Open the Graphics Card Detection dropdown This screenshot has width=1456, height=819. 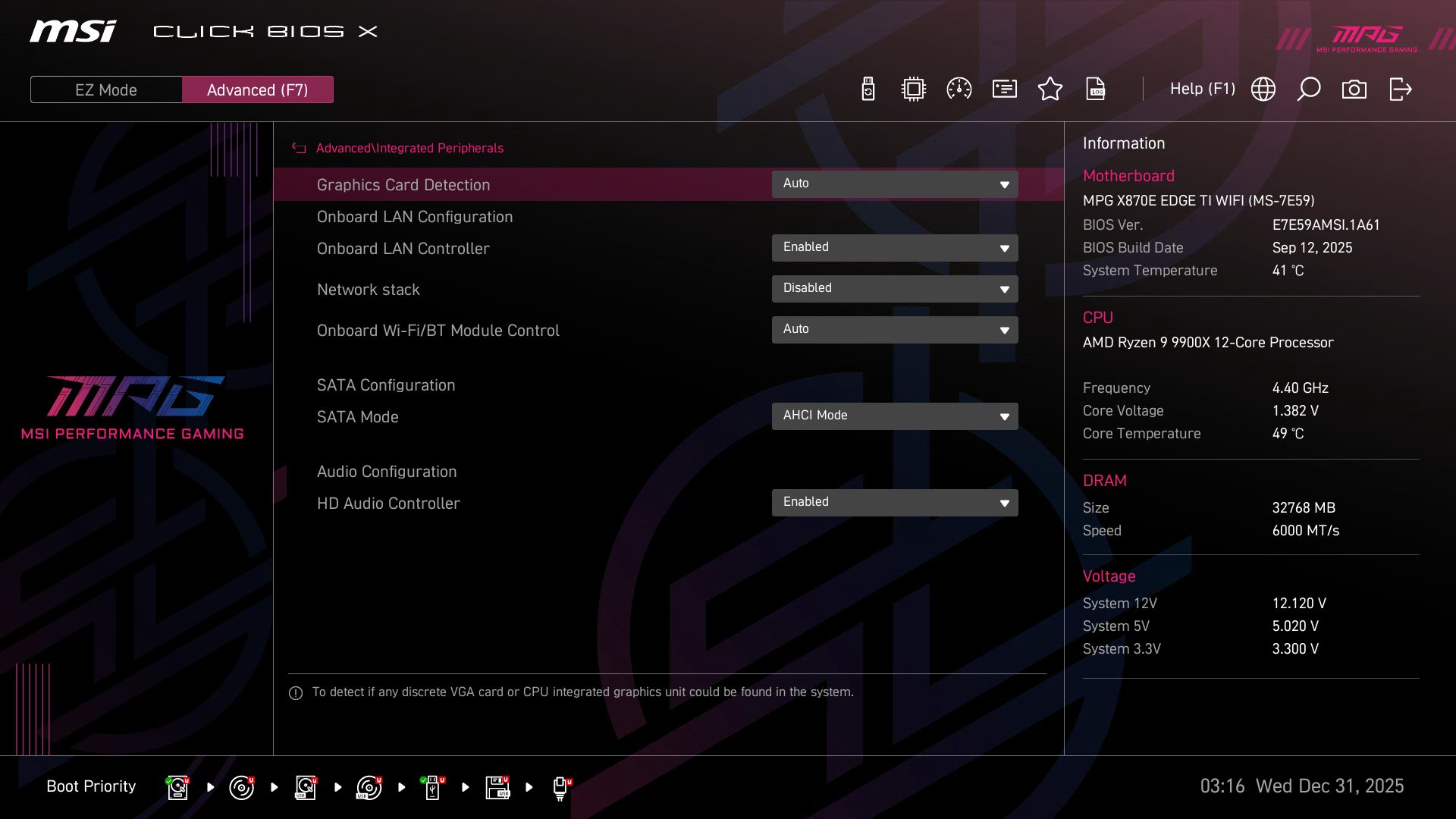[895, 184]
